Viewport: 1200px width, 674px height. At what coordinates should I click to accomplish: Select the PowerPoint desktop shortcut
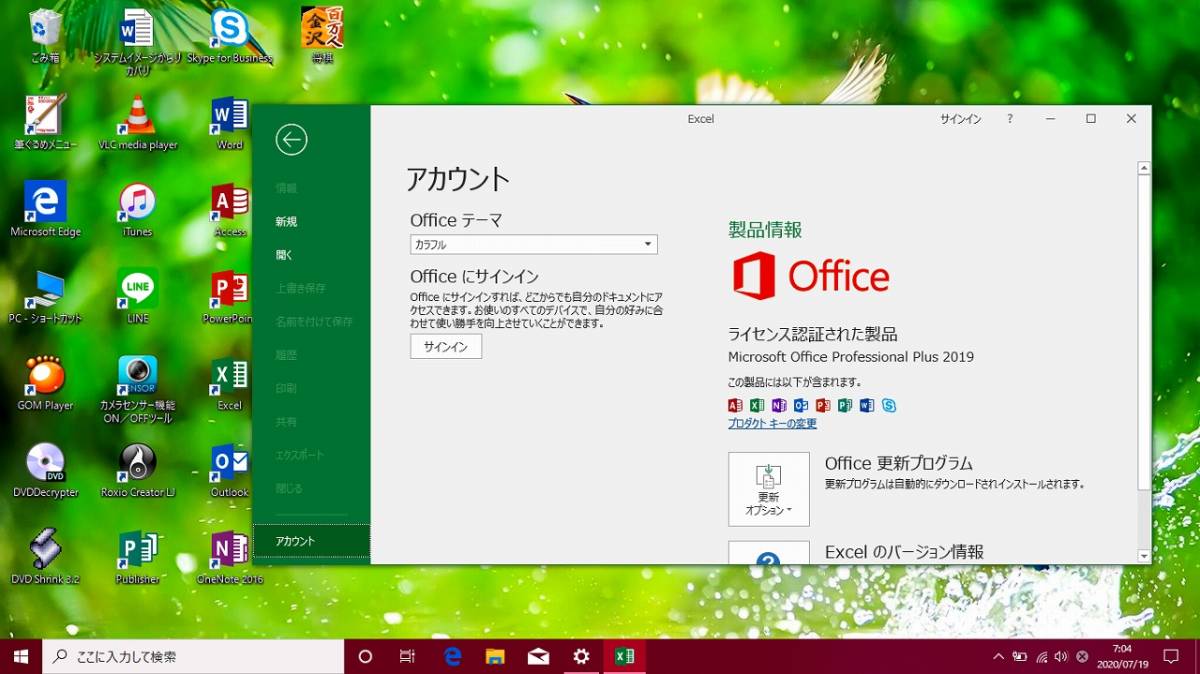pos(230,297)
